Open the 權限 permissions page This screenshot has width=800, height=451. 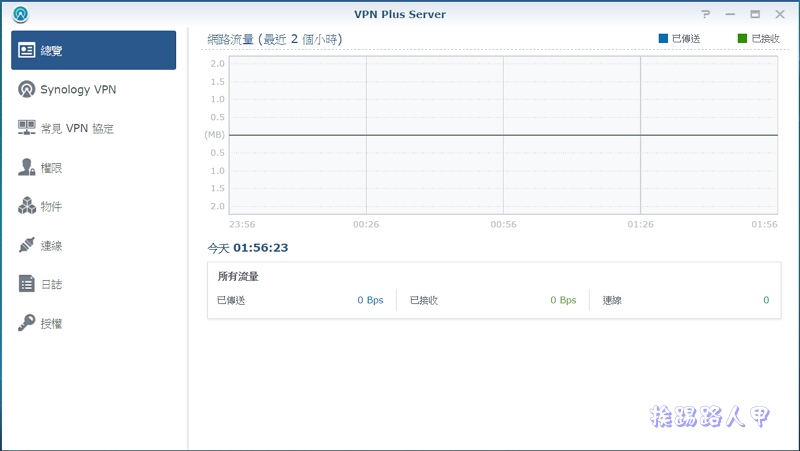(93, 167)
